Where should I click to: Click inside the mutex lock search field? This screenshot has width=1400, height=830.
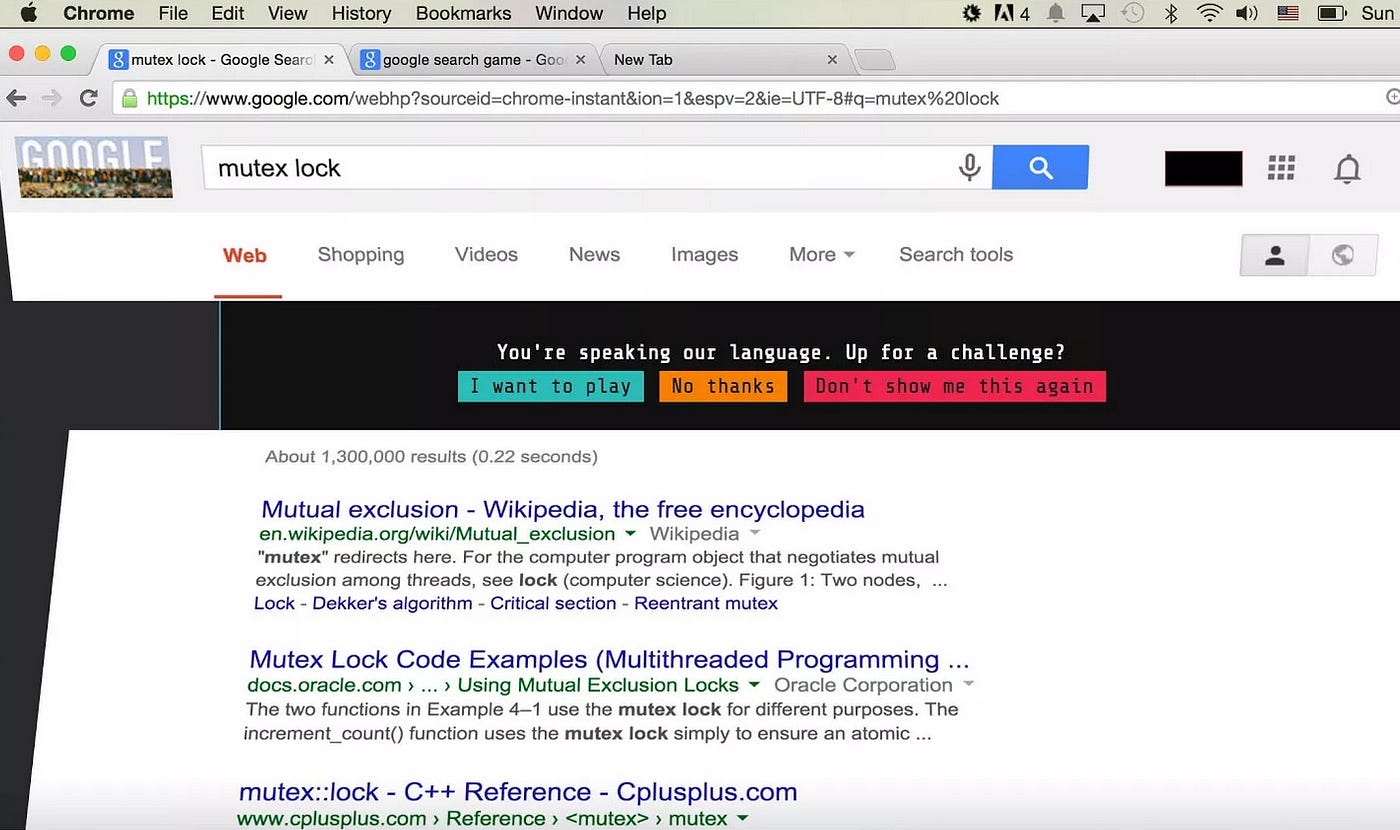pos(500,167)
